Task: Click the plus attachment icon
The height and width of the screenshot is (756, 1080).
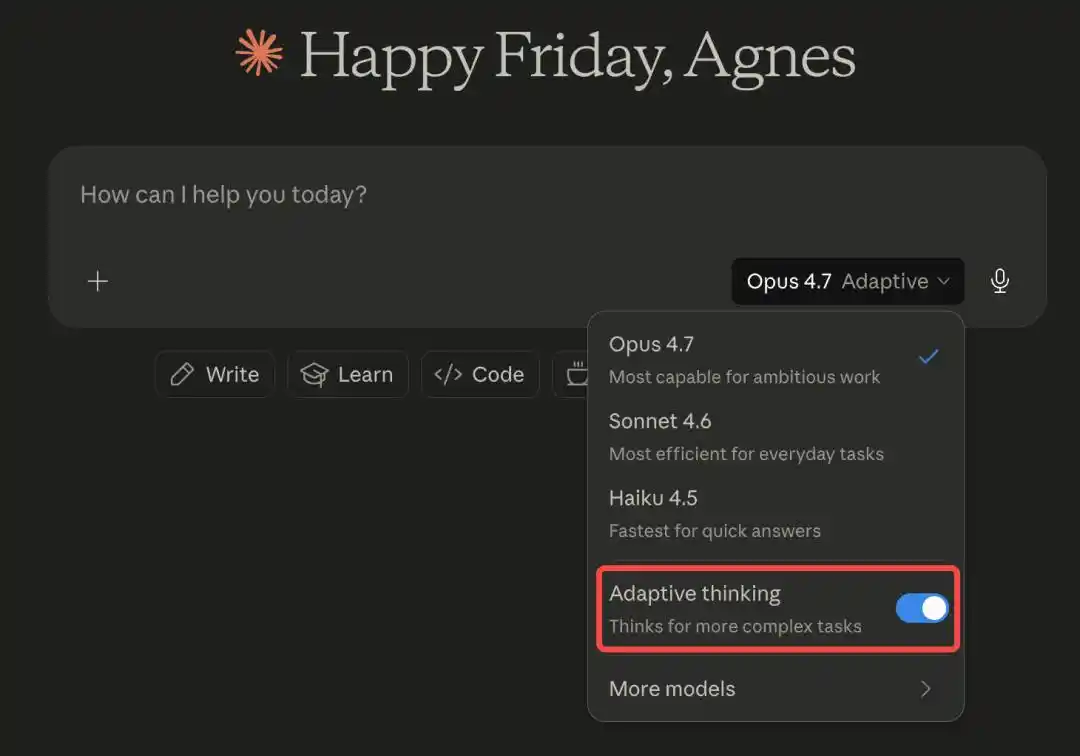Action: pos(98,282)
